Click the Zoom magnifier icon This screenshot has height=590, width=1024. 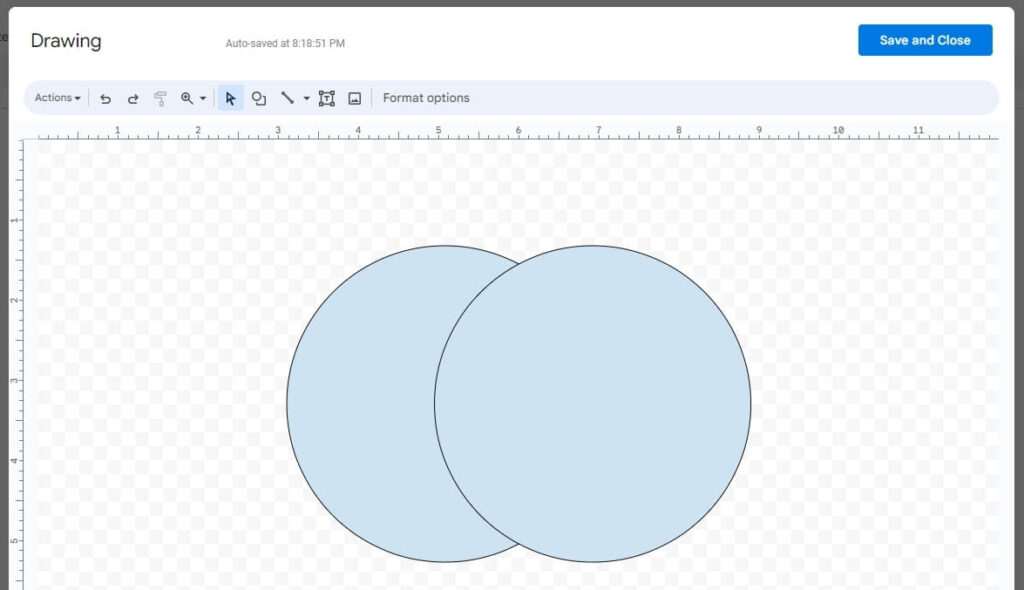coord(186,97)
